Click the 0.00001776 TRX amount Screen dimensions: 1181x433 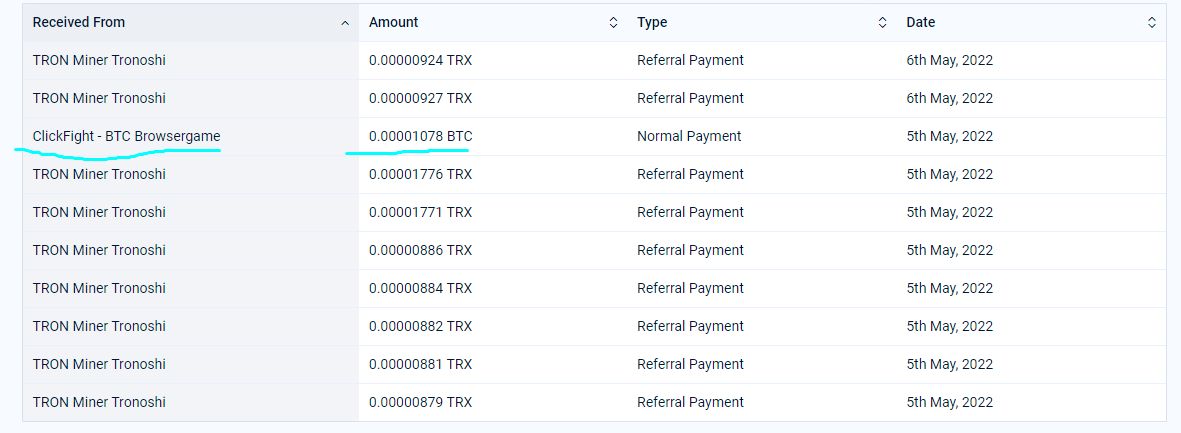420,174
